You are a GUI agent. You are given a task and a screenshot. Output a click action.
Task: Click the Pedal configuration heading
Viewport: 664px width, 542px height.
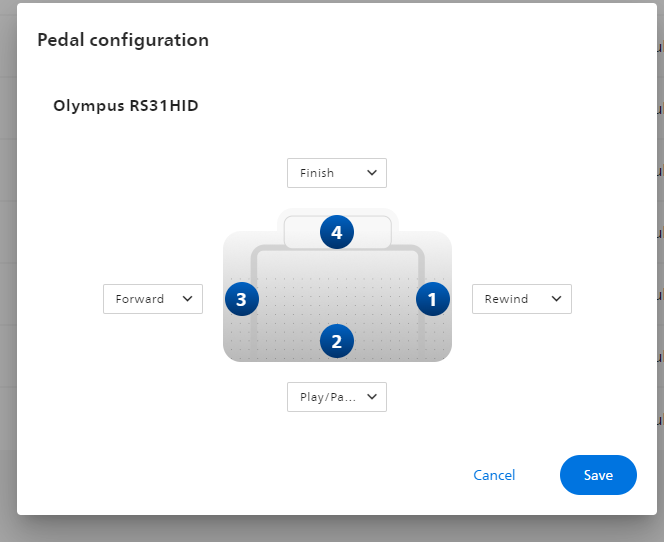click(x=123, y=40)
